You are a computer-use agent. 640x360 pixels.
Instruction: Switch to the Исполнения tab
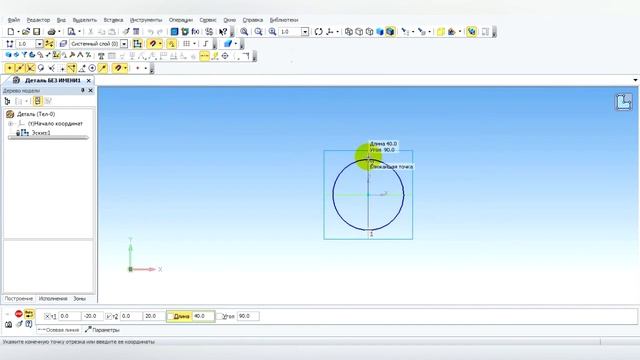pos(53,299)
